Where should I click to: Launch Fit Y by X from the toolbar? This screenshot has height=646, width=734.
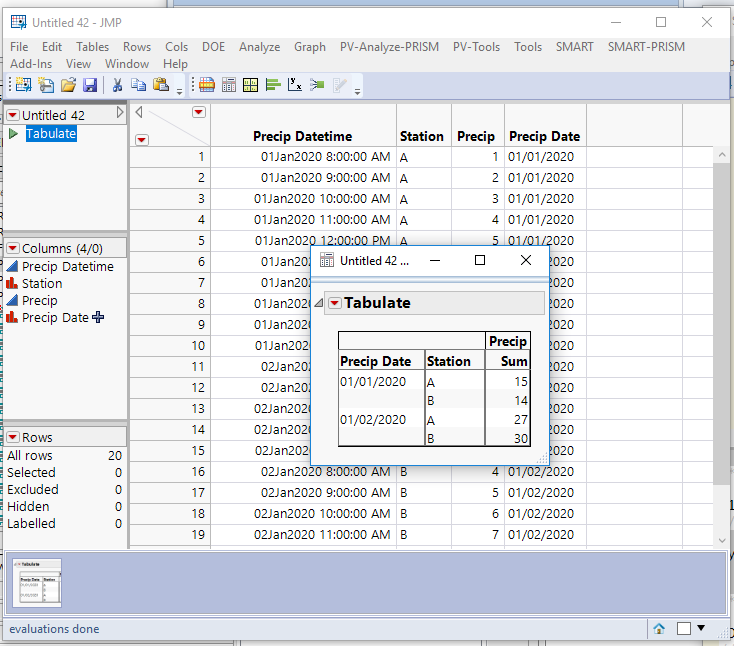click(x=295, y=85)
